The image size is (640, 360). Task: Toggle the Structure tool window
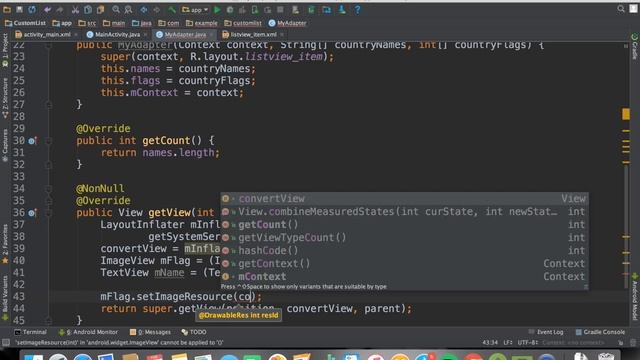coord(5,98)
